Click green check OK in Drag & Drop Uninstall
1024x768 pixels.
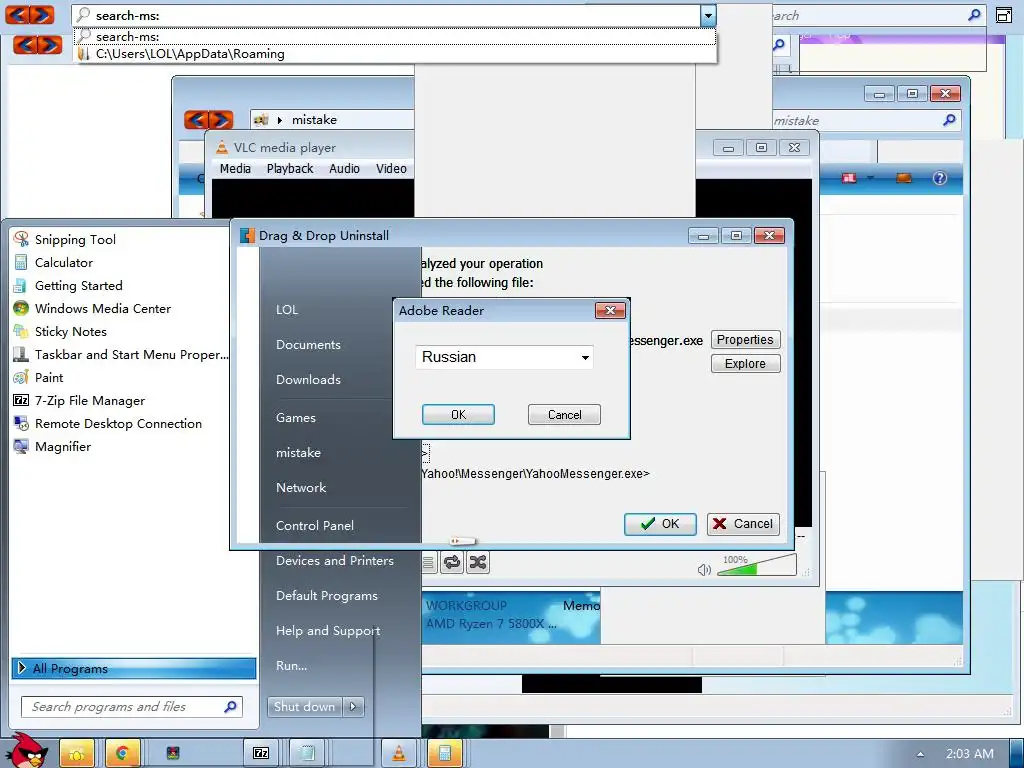[x=660, y=524]
